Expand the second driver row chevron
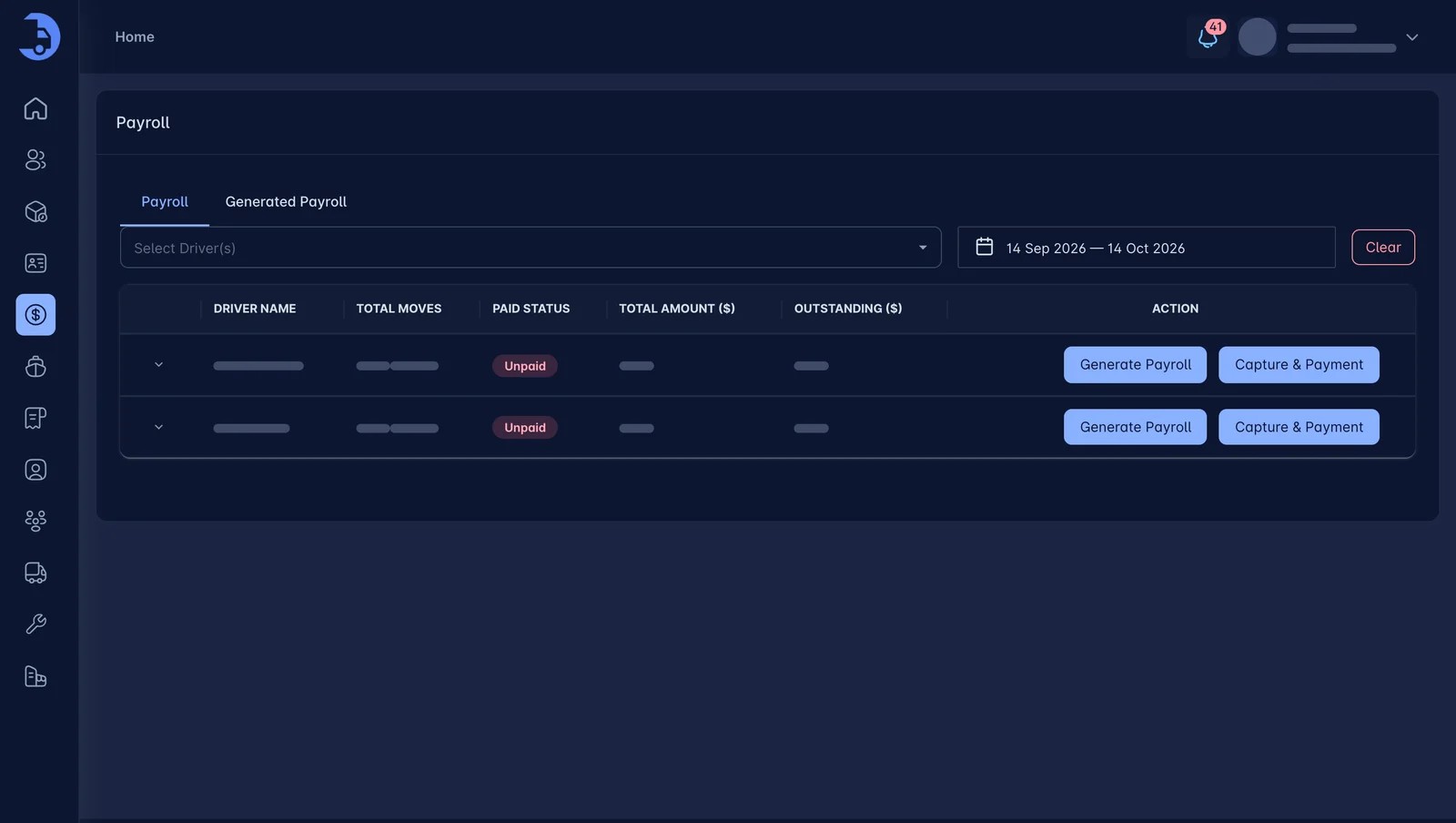Viewport: 1456px width, 823px height. click(158, 427)
